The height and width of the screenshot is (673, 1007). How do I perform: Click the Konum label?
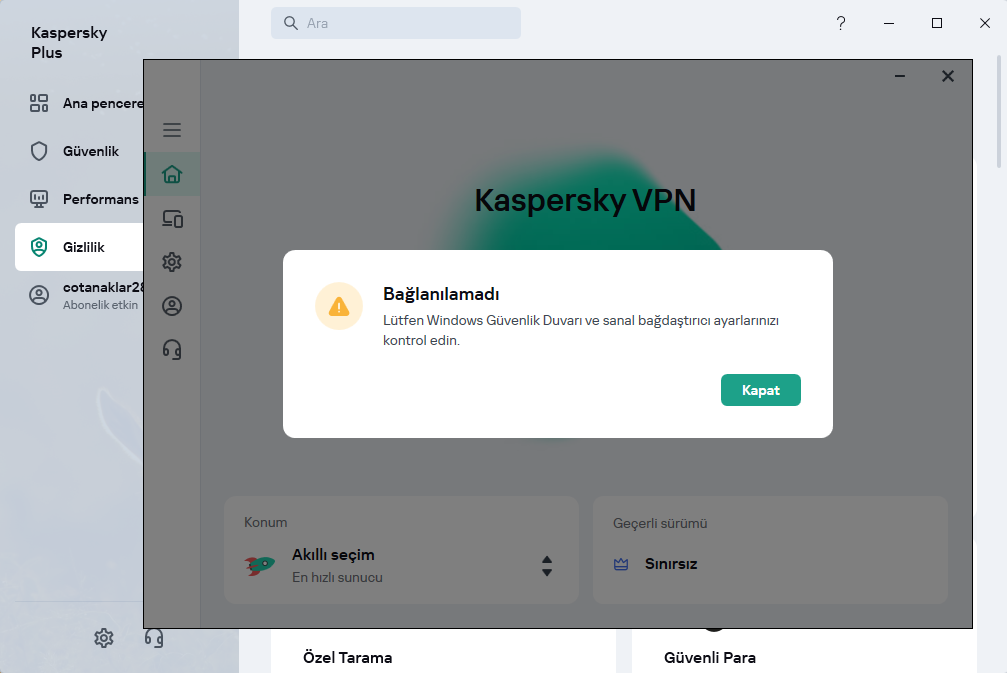point(265,522)
